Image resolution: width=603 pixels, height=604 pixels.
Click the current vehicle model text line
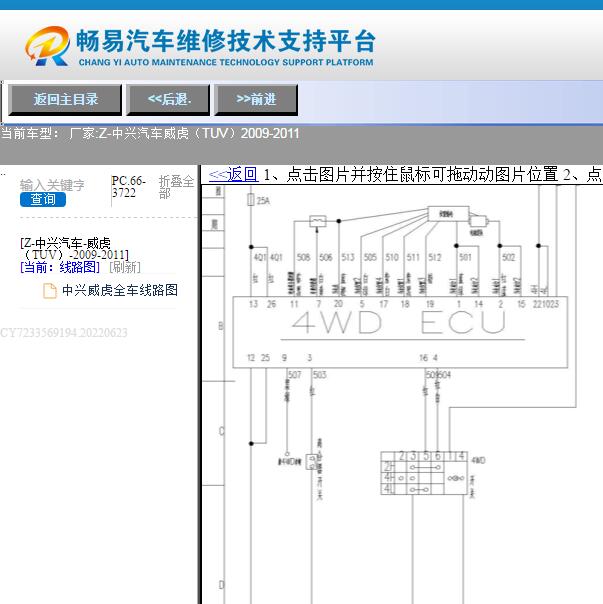tap(150, 134)
